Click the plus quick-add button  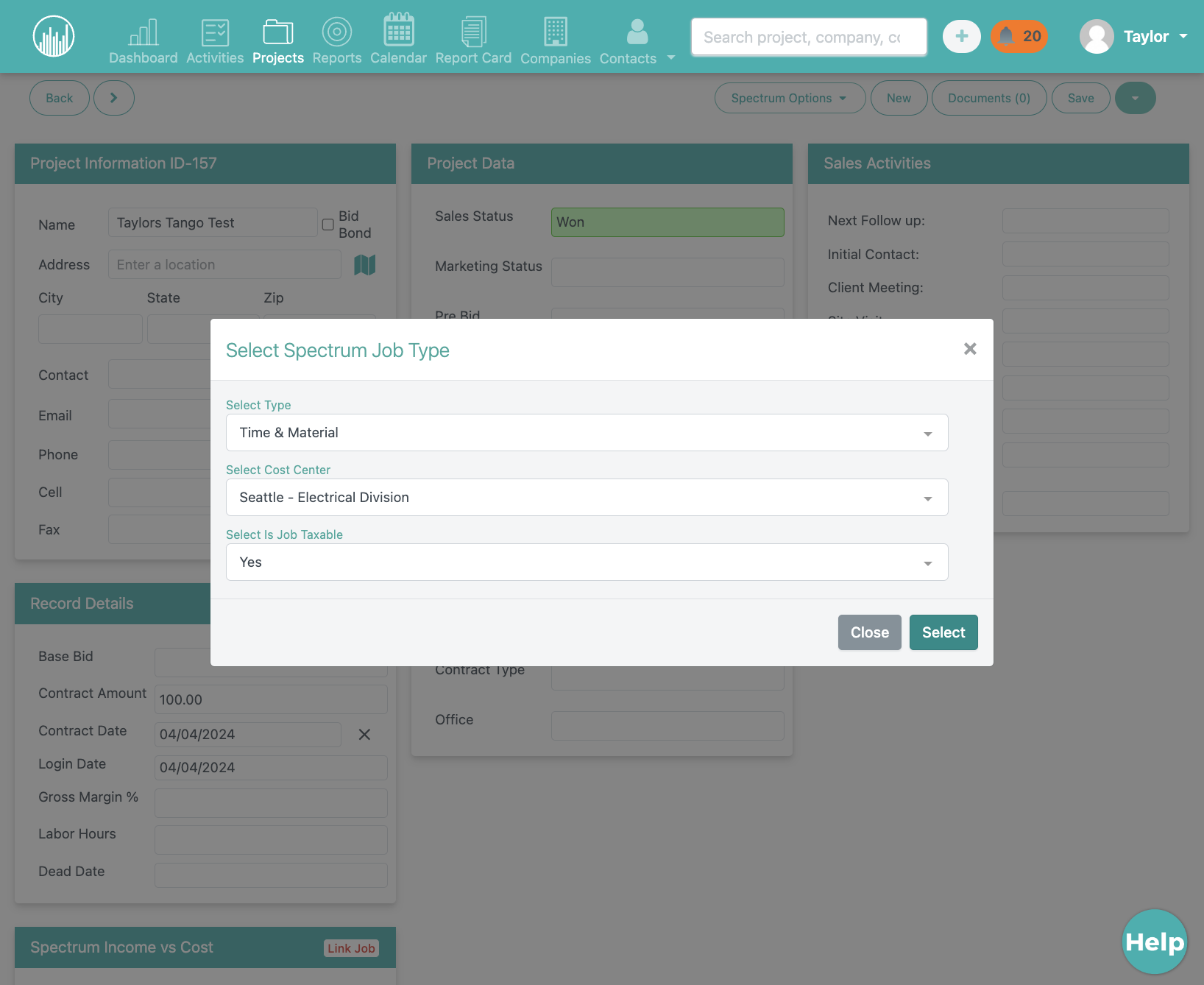coord(962,36)
